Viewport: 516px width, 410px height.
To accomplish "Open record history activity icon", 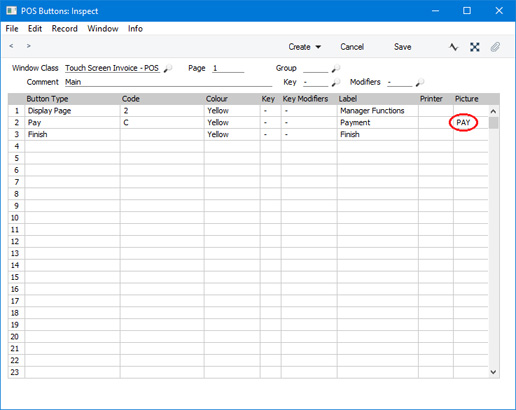I will click(454, 47).
